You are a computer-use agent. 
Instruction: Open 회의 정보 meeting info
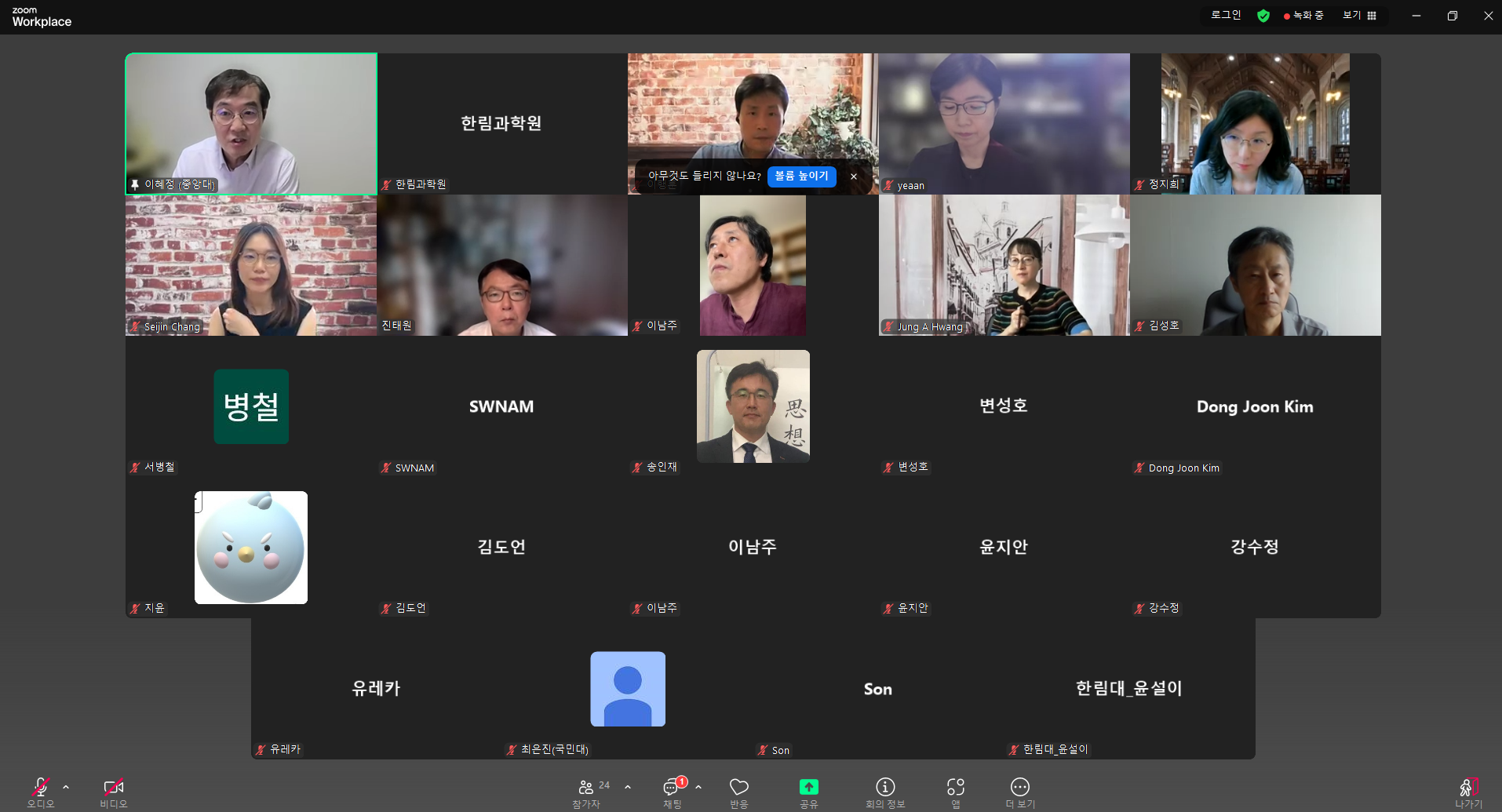885,792
